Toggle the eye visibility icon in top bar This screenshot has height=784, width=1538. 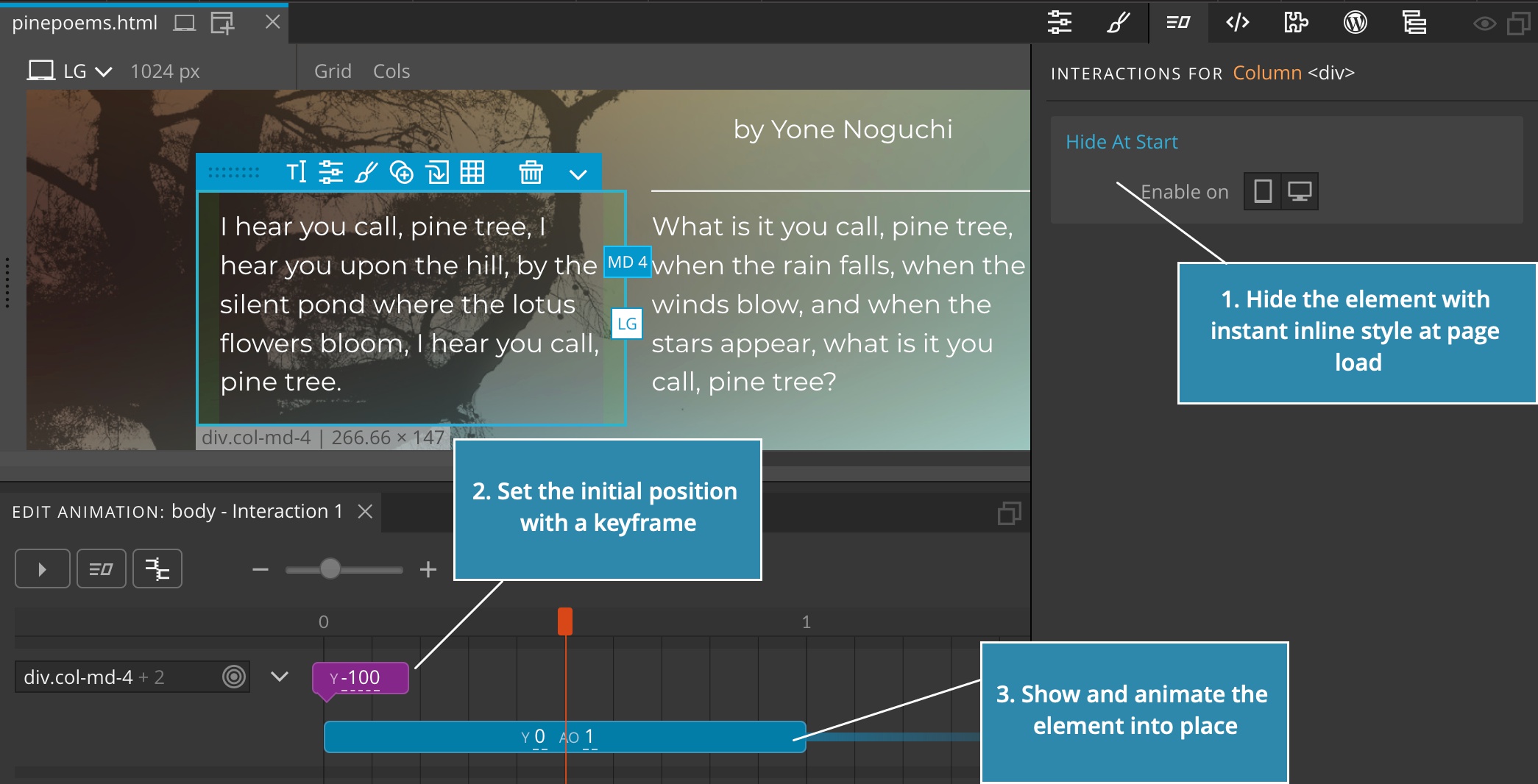[1484, 24]
